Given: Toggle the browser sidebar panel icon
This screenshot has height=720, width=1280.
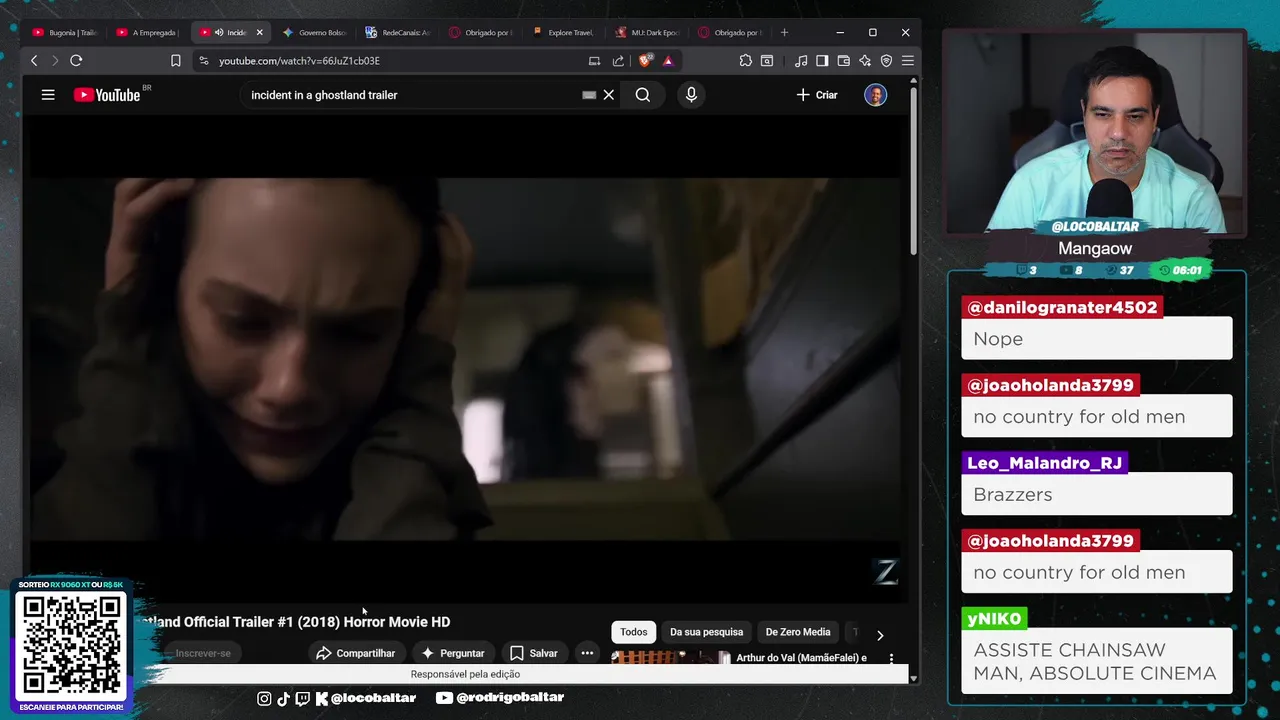Looking at the screenshot, I should pyautogui.click(x=822, y=61).
